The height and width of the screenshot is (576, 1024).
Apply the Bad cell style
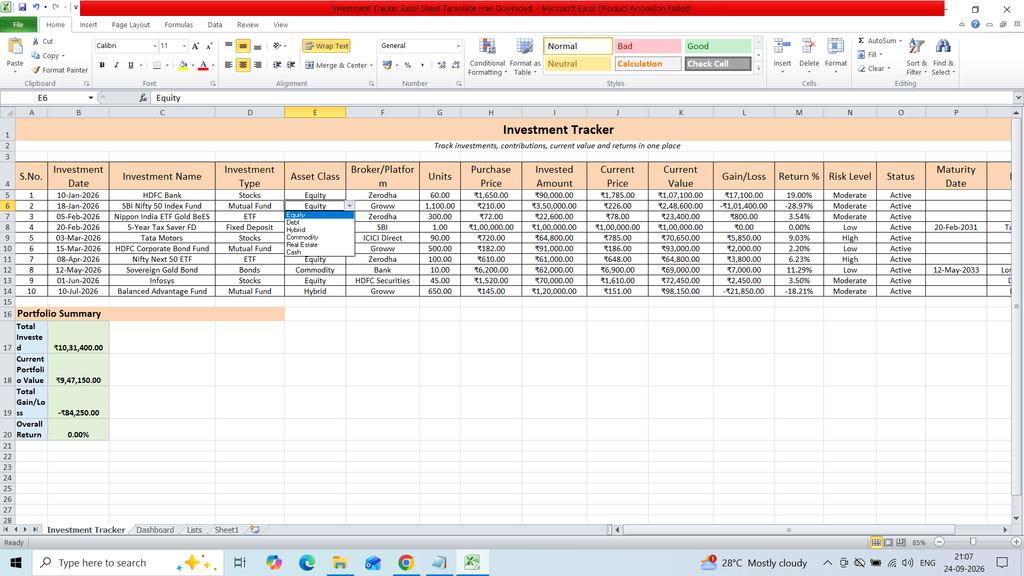pos(647,46)
